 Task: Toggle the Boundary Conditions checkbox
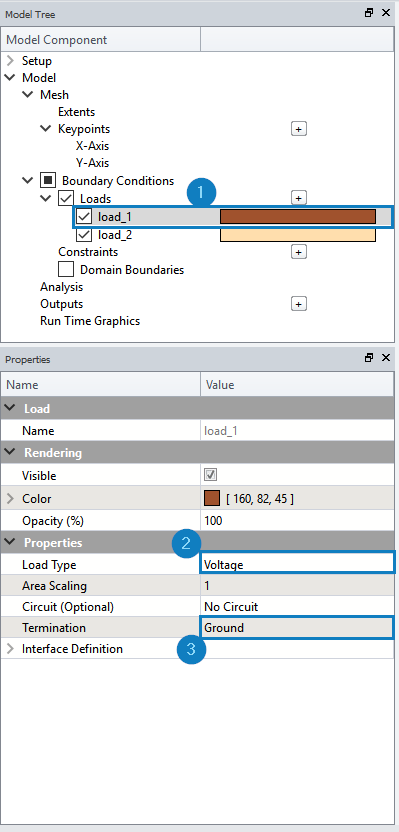pos(48,180)
